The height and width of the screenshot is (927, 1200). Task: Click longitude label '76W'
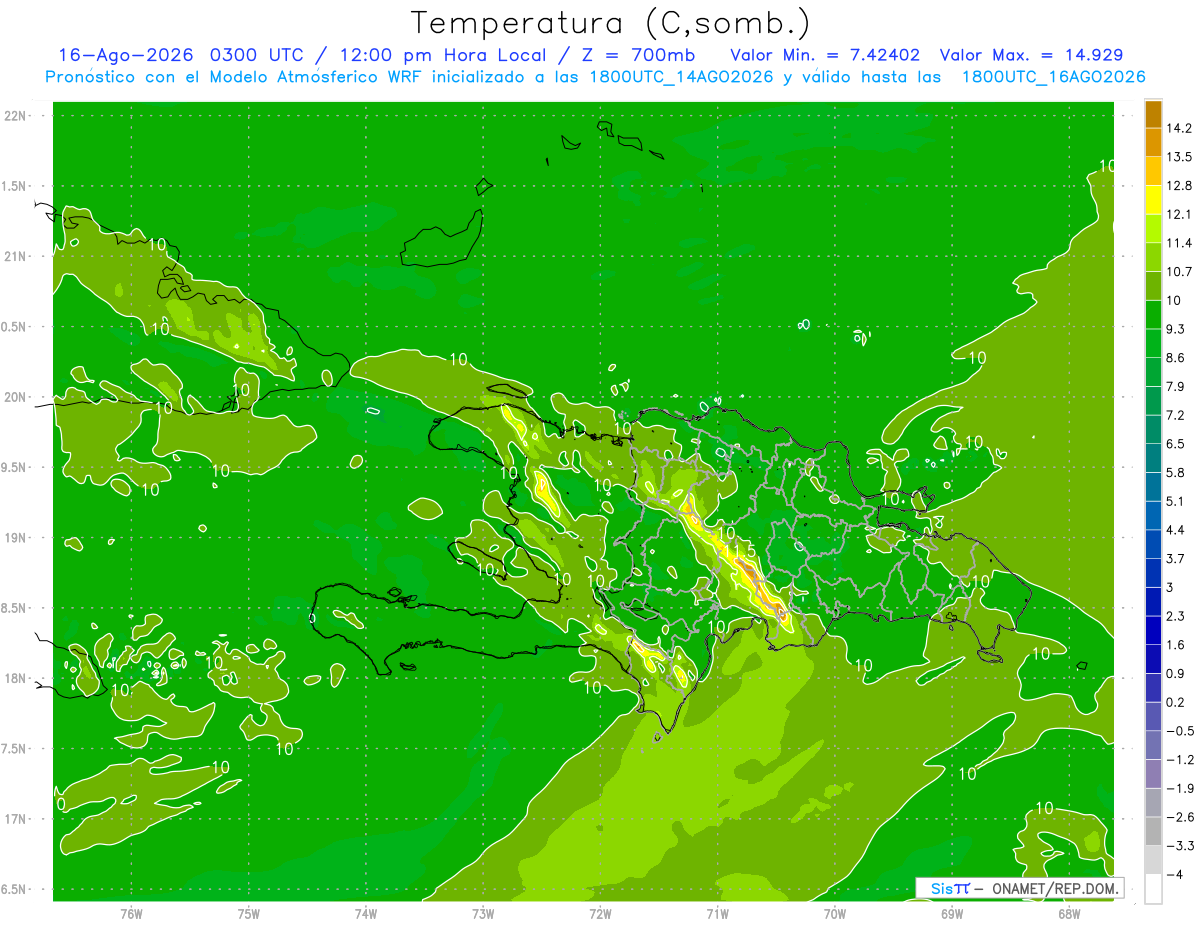(131, 913)
